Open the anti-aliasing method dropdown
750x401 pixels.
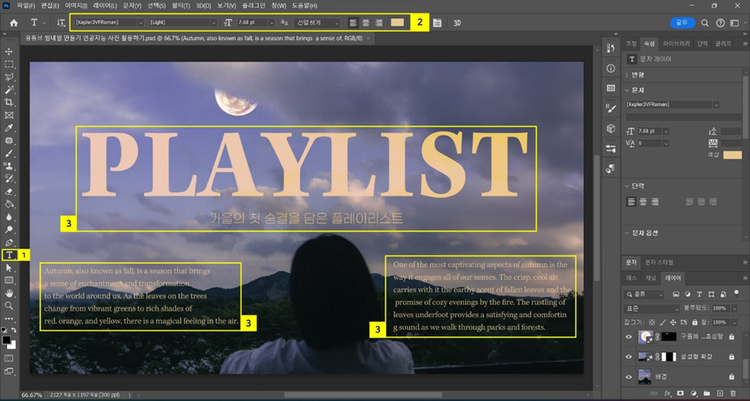tap(317, 22)
